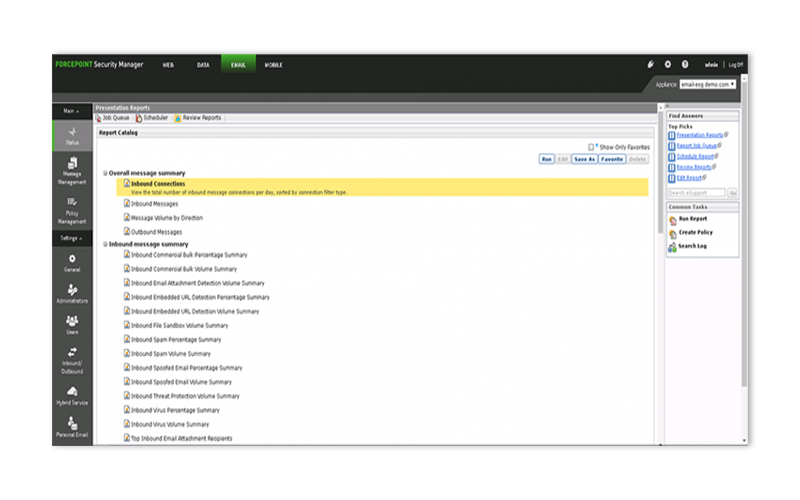Image resolution: width=800 pixels, height=500 pixels.
Task: Select Inbound Spoofed Email Percentage Summary
Action: (x=186, y=368)
